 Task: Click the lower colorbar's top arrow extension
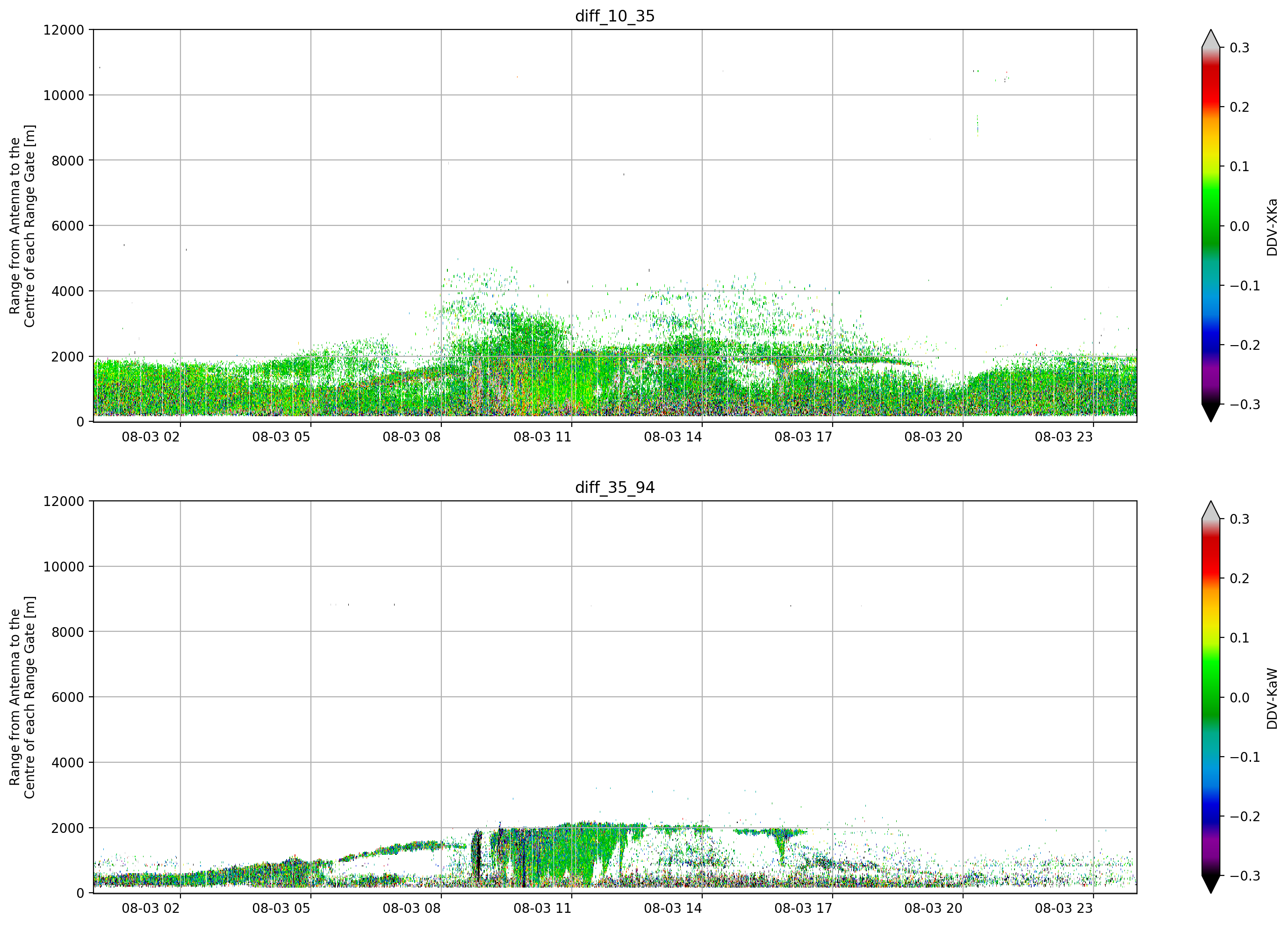[x=1211, y=510]
